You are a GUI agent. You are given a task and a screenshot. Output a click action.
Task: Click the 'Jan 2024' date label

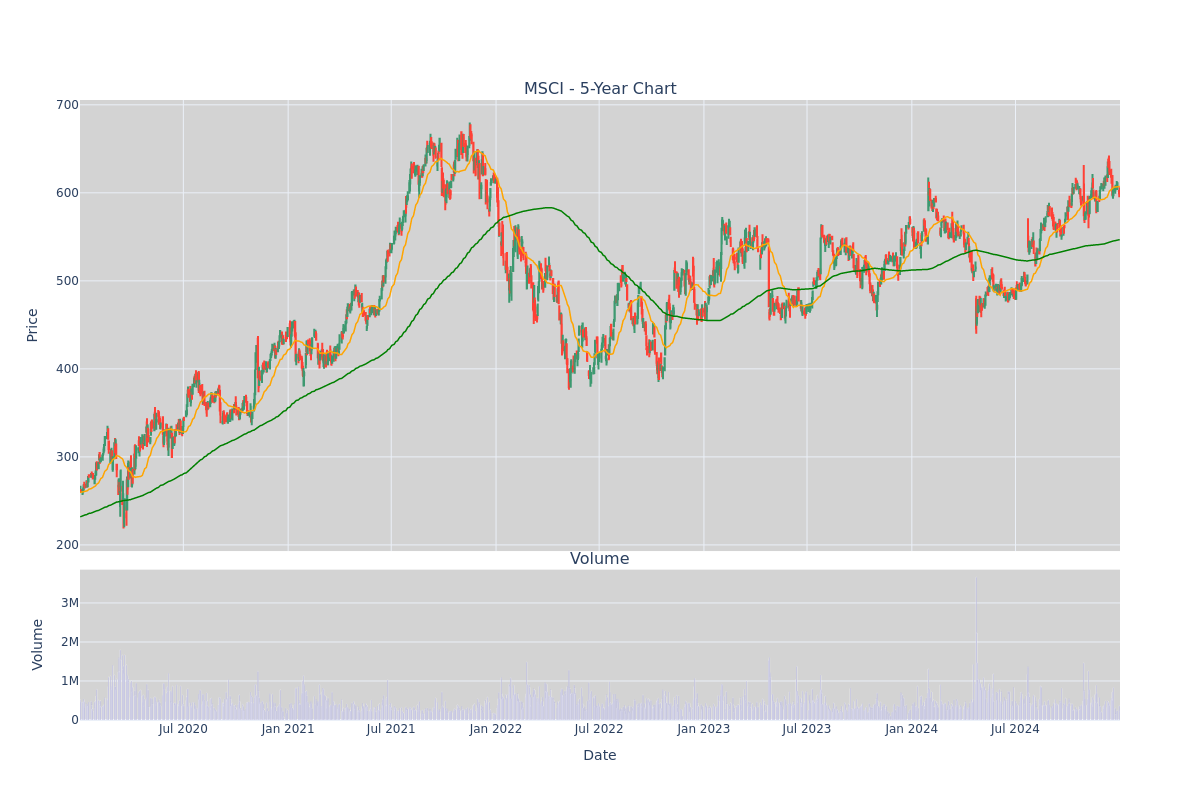coord(912,729)
